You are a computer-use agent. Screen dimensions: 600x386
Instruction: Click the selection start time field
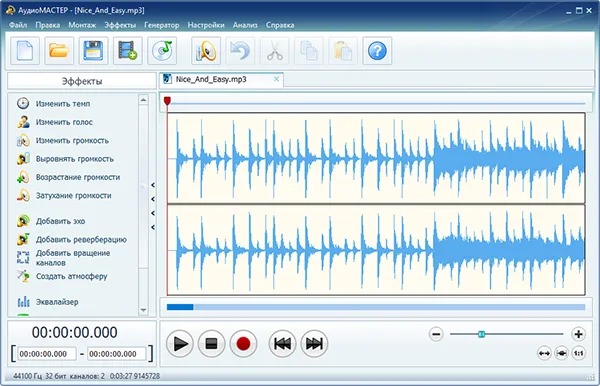coord(47,354)
